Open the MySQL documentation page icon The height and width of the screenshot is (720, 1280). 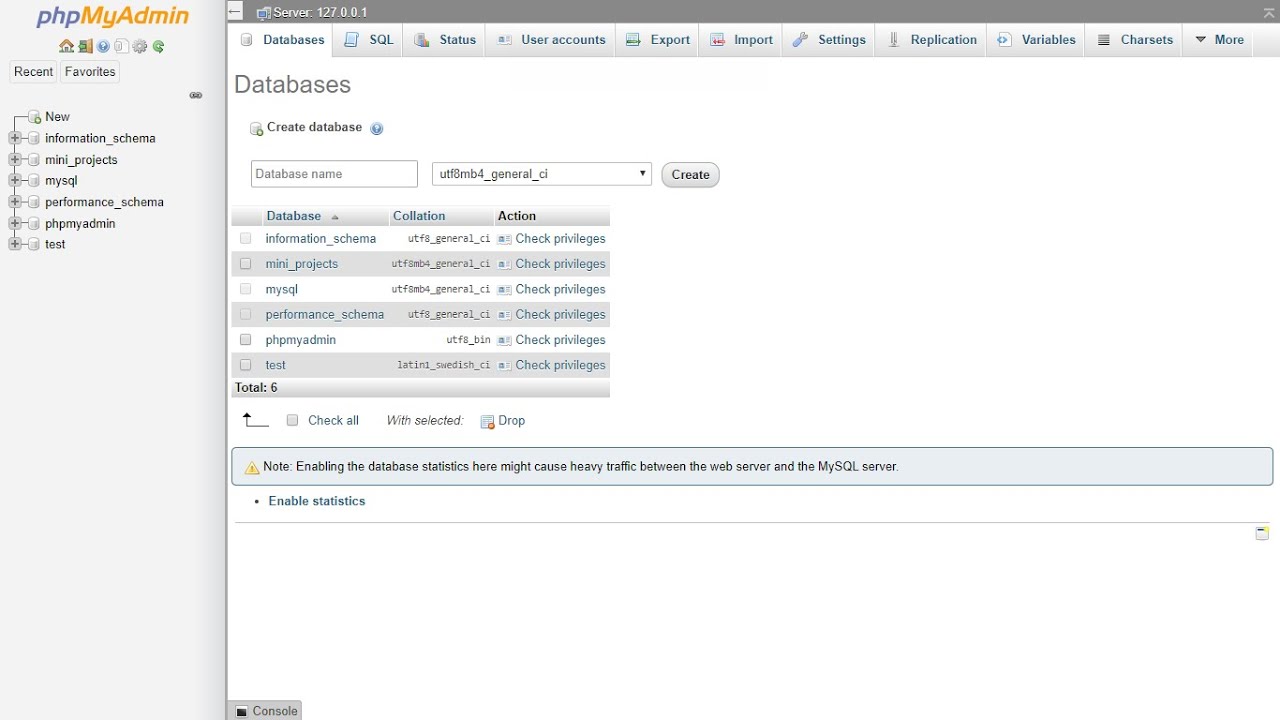(x=121, y=46)
